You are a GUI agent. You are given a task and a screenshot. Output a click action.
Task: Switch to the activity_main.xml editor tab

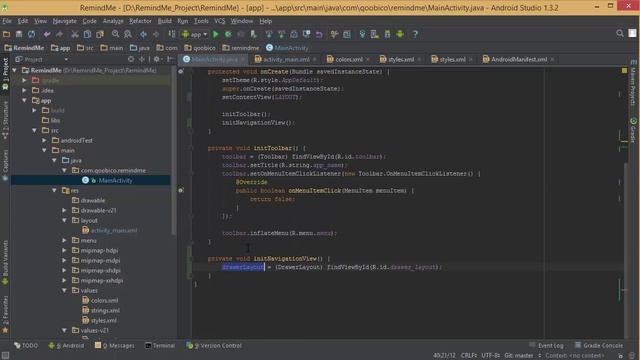click(286, 59)
